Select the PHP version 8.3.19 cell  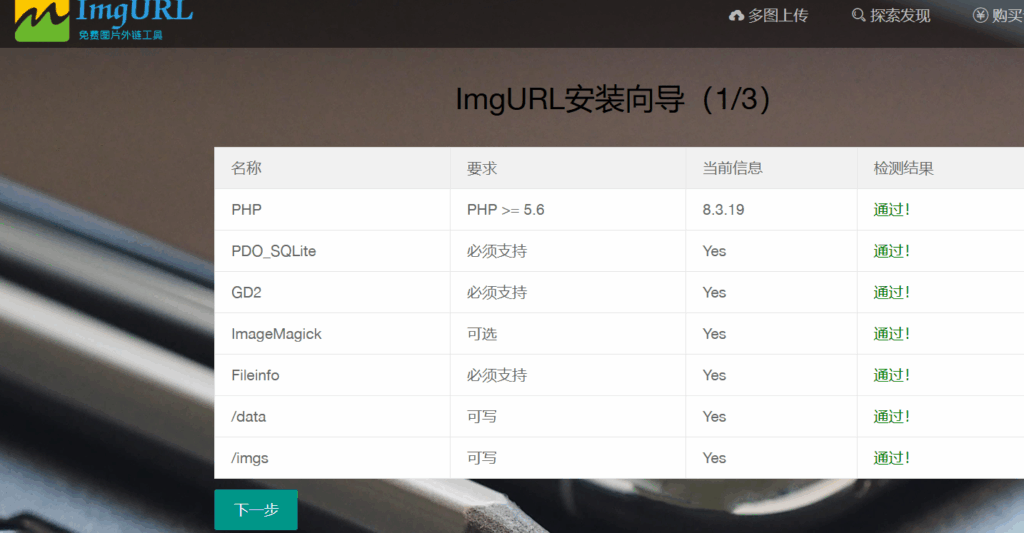click(723, 210)
